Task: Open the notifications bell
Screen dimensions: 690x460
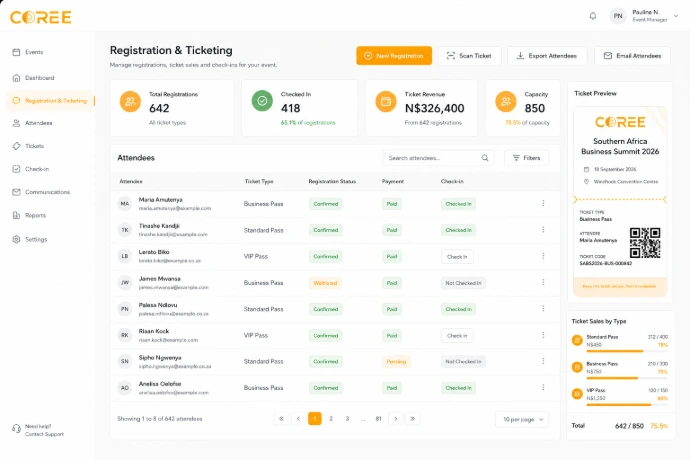Action: click(x=593, y=16)
